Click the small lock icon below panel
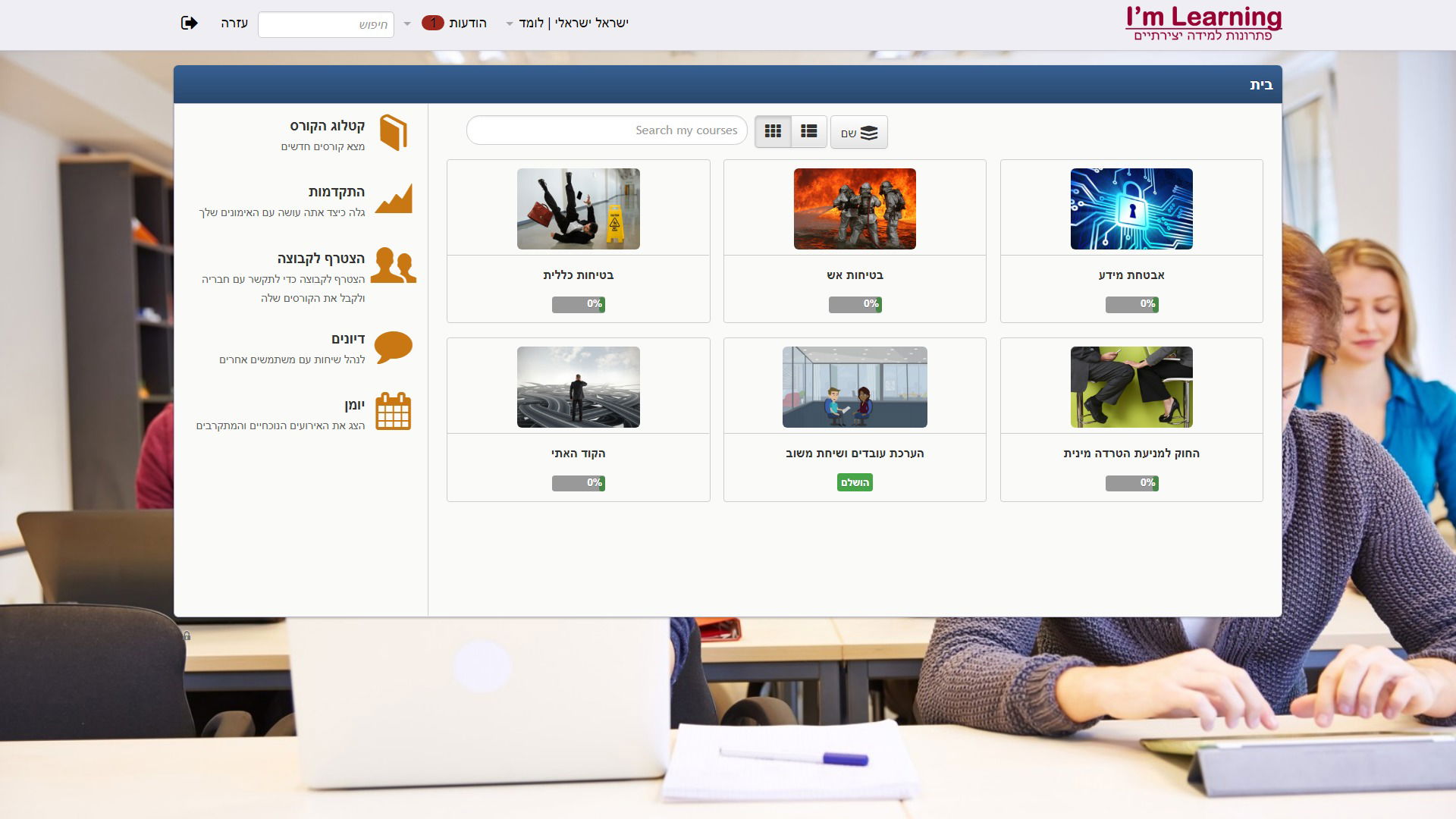The width and height of the screenshot is (1456, 819). coord(187,636)
